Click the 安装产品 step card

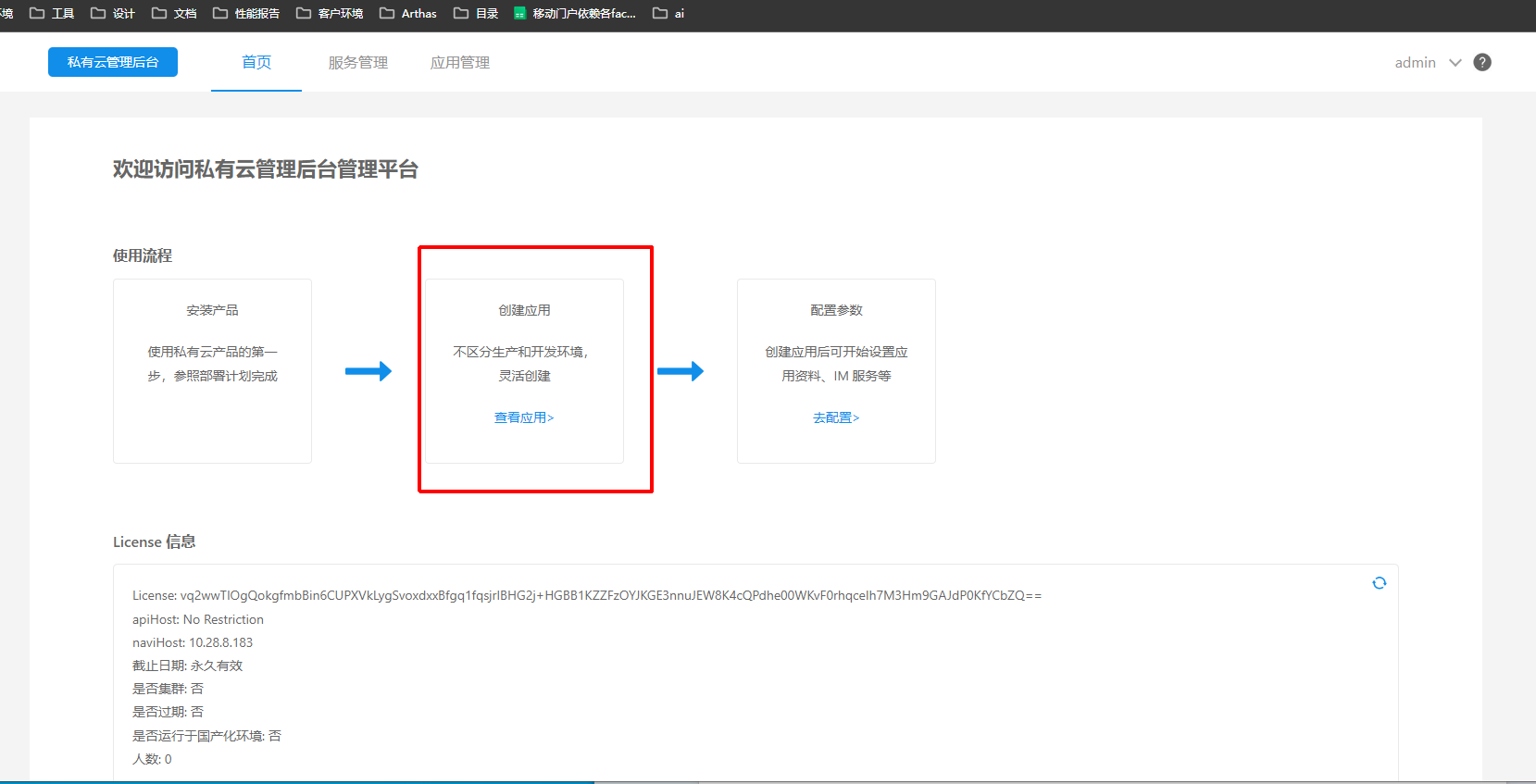[212, 370]
